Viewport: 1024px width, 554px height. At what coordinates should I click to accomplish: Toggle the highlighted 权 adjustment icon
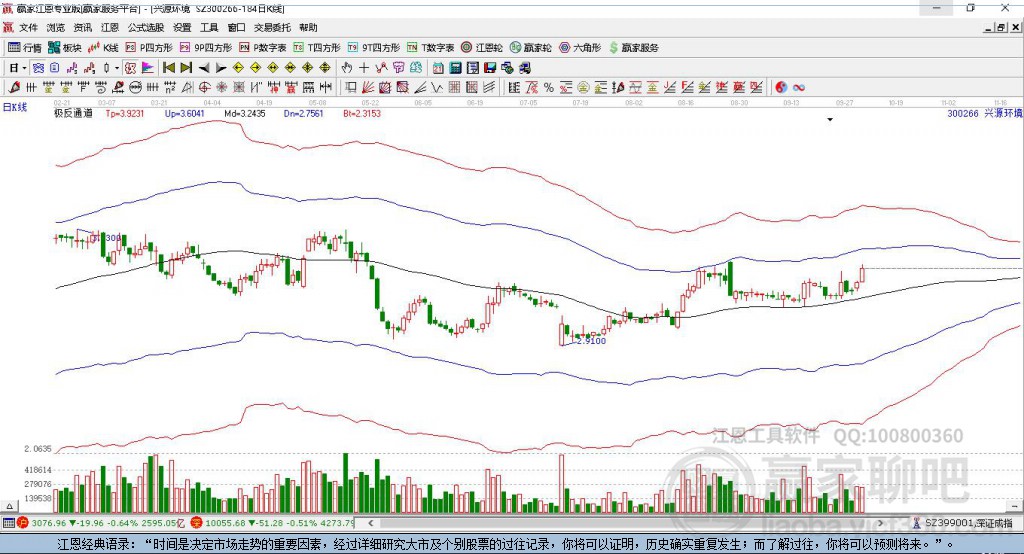[x=131, y=68]
